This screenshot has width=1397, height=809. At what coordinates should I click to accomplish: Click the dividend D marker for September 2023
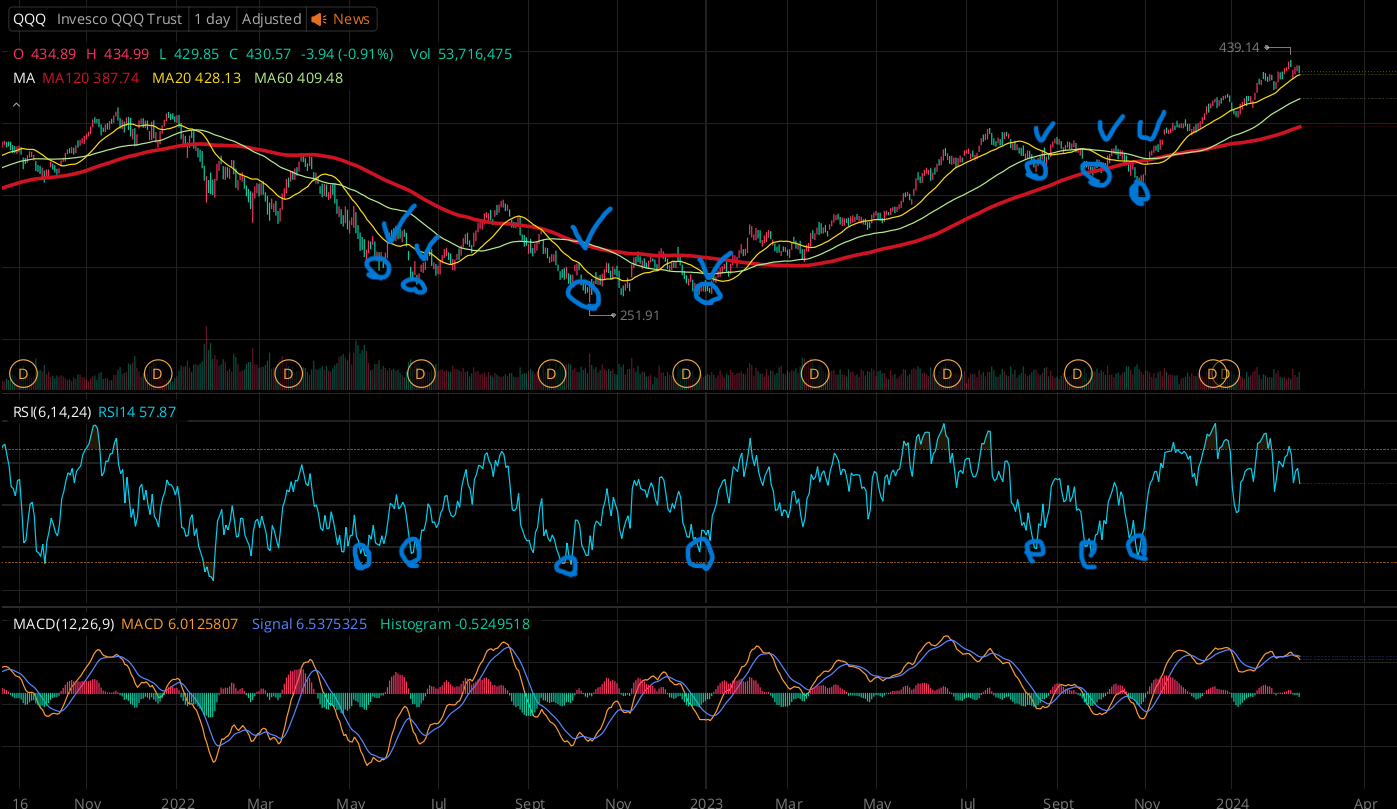click(x=1077, y=375)
